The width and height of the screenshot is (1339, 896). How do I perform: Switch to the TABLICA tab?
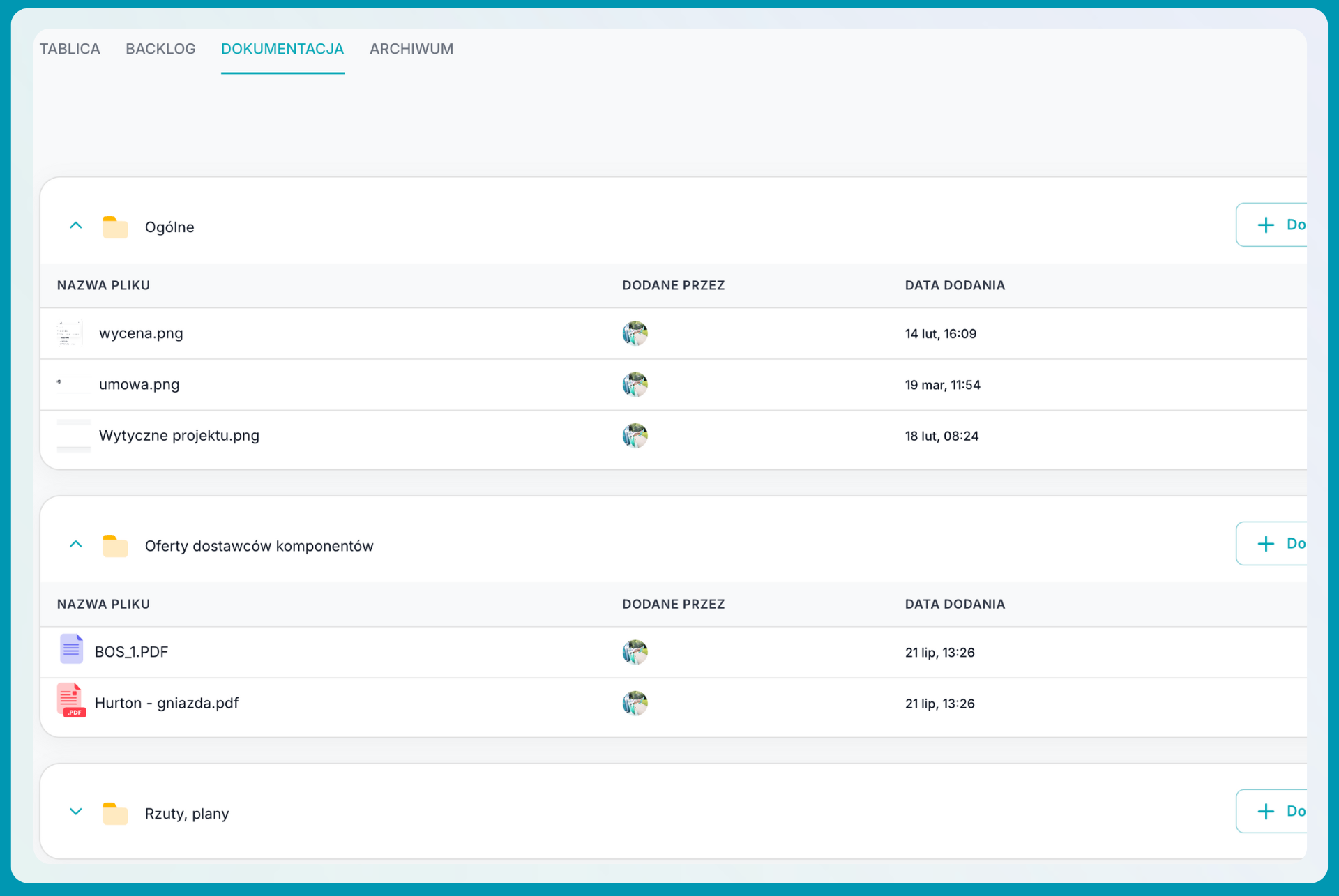(70, 49)
